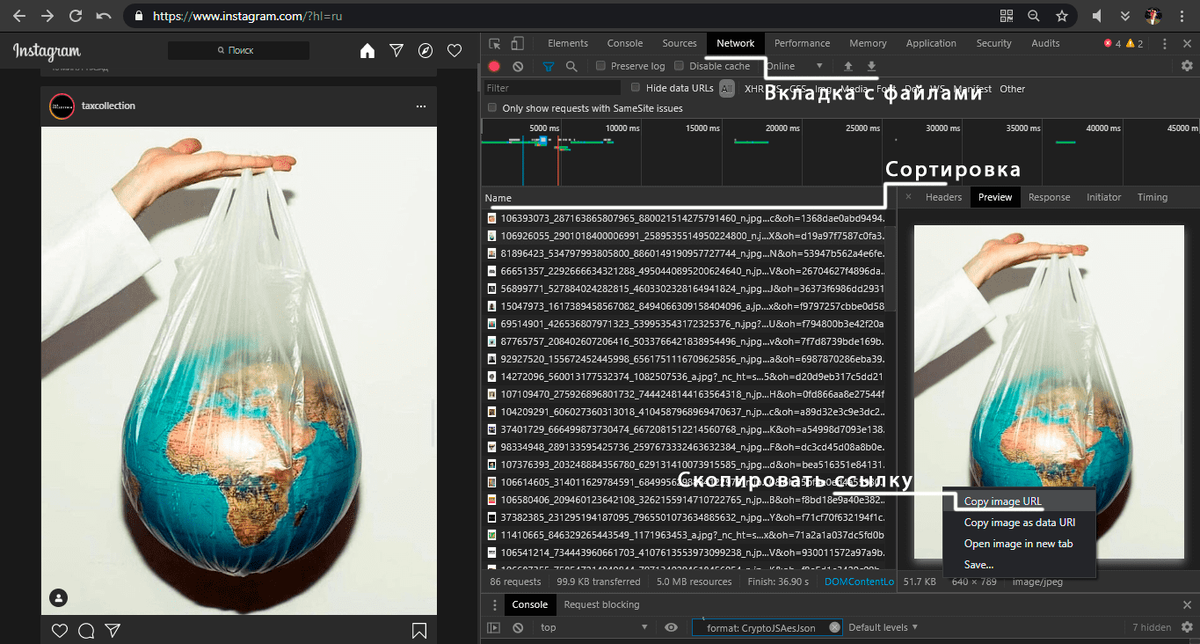Stop recording network log red button
This screenshot has height=644, width=1200.
click(494, 66)
